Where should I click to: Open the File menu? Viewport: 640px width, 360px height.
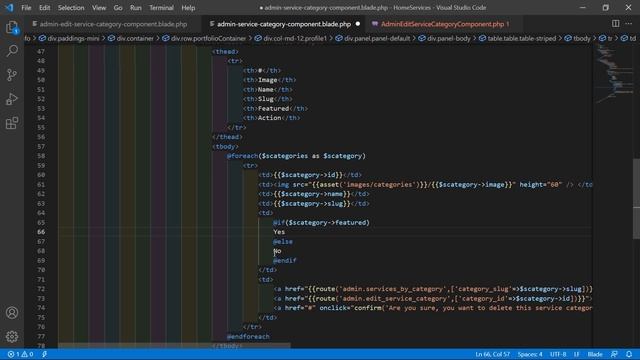click(x=26, y=8)
